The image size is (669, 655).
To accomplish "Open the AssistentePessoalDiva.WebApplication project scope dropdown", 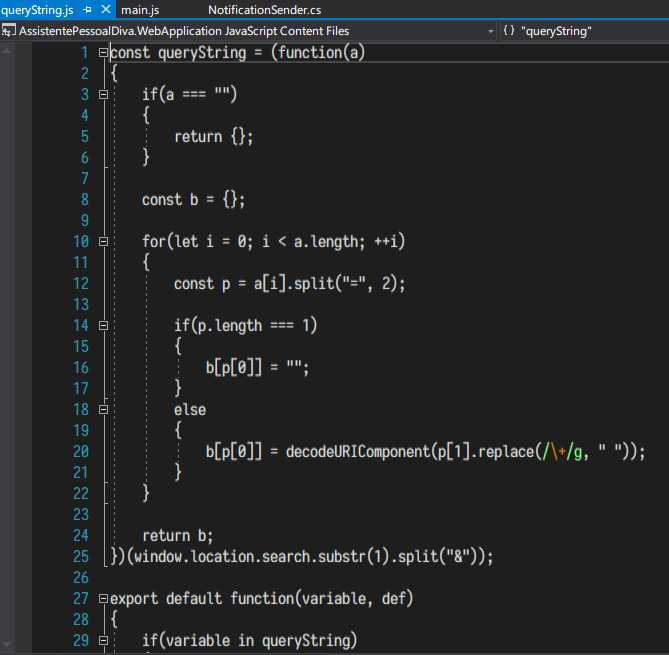I will coord(490,31).
